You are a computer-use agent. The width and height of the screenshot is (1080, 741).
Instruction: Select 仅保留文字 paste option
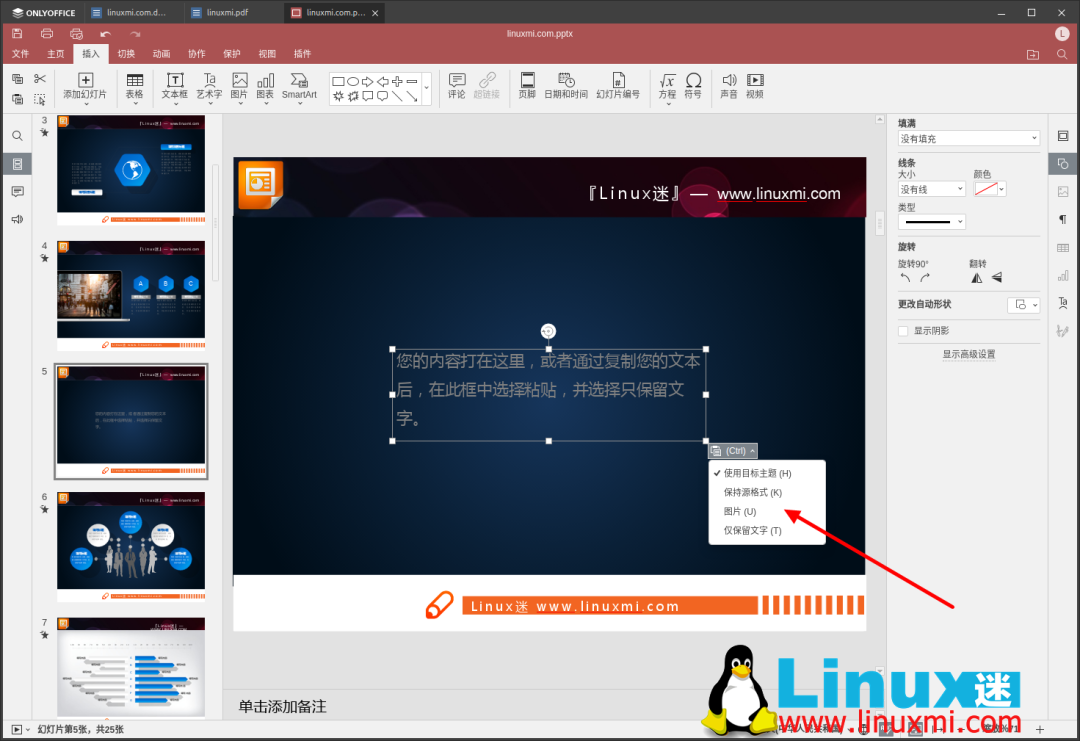coord(753,530)
